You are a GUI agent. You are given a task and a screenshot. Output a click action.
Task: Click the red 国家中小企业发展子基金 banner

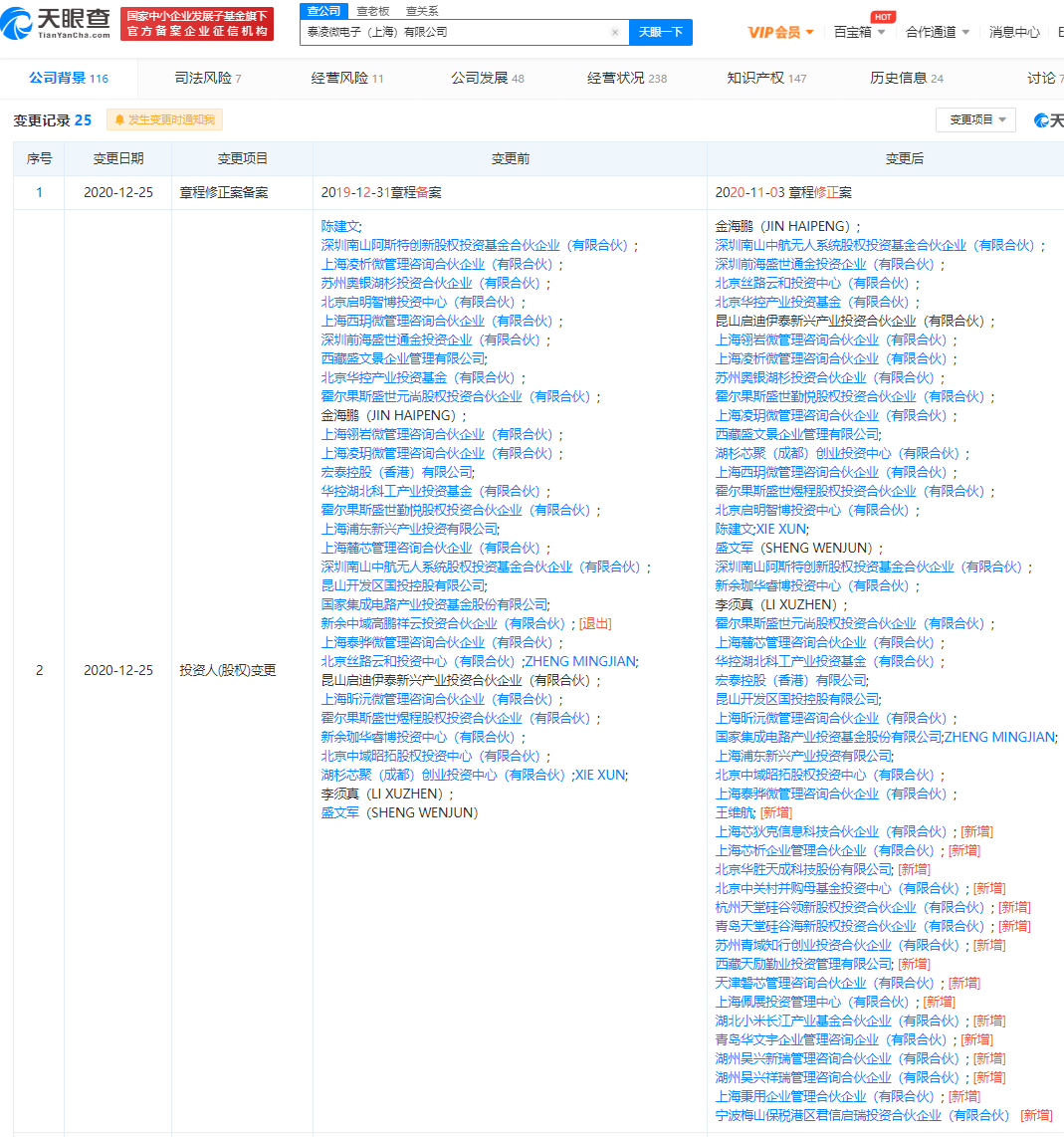point(197,24)
